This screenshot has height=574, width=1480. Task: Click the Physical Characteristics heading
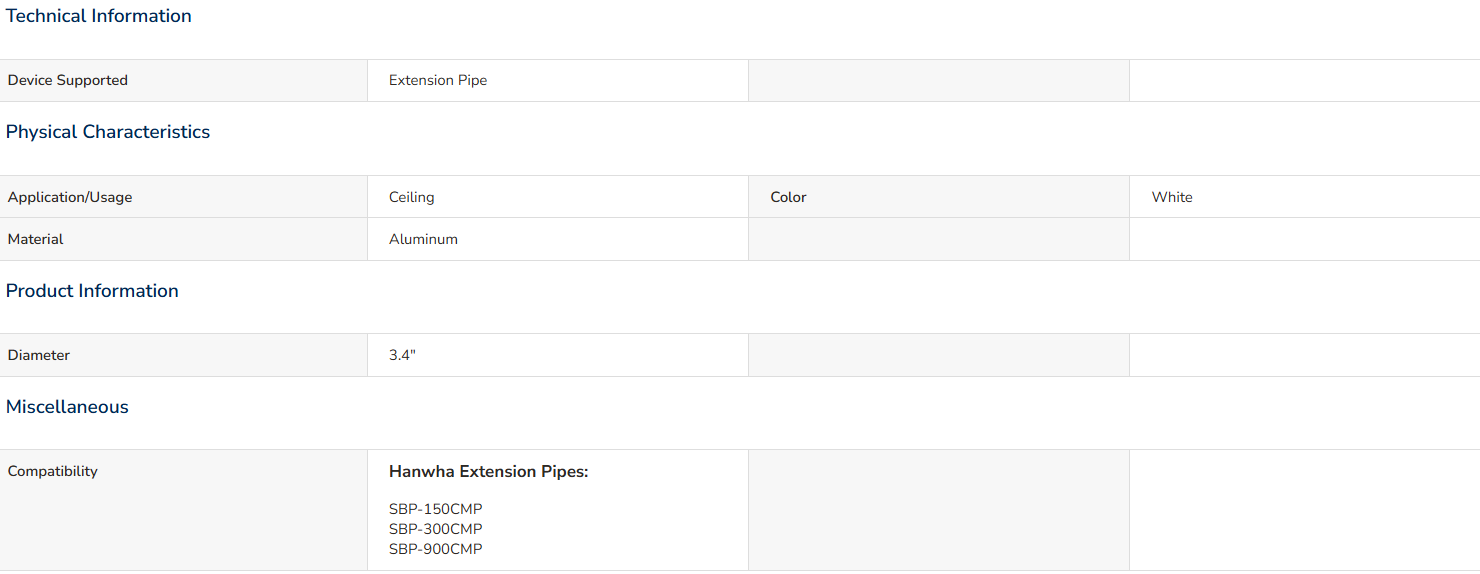coord(108,132)
